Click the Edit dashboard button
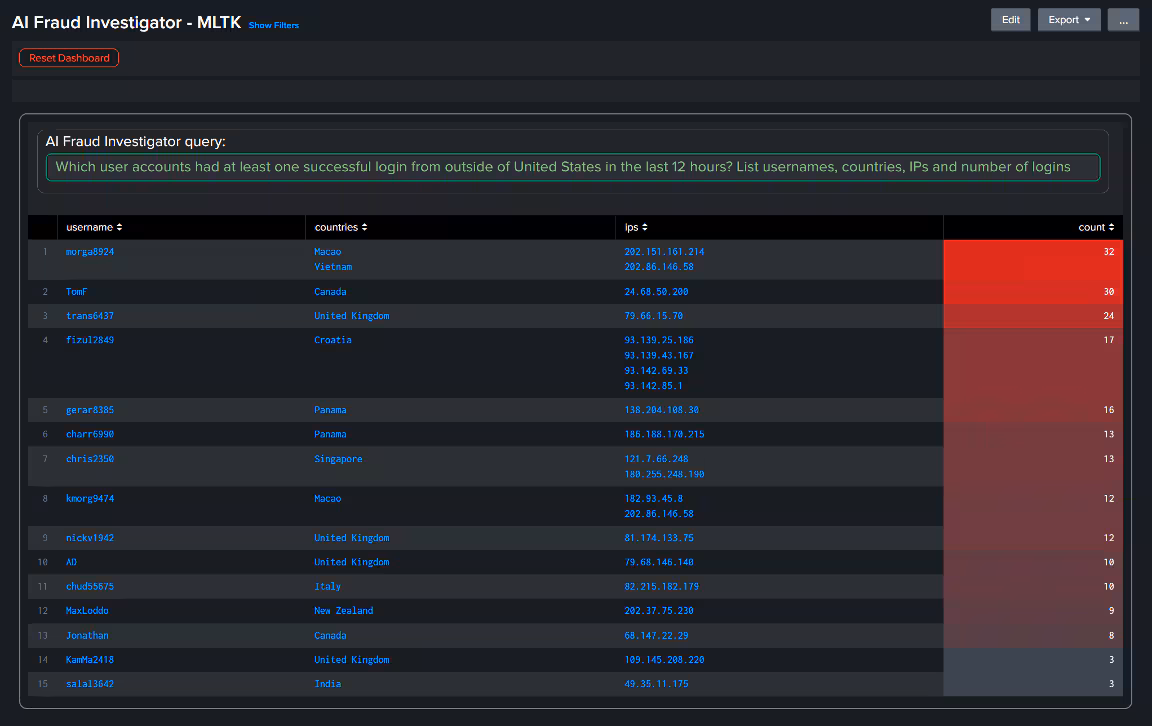Viewport: 1152px width, 726px height. pos(1011,20)
